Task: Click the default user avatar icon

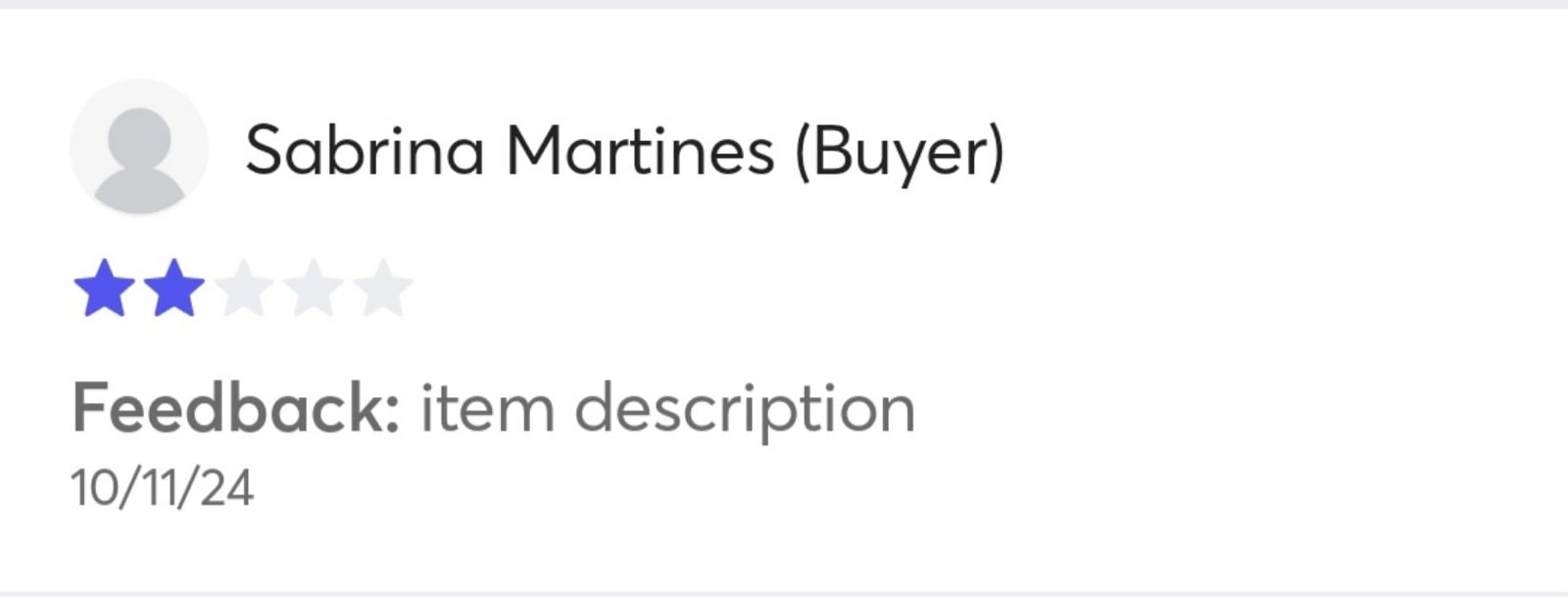Action: [x=139, y=148]
